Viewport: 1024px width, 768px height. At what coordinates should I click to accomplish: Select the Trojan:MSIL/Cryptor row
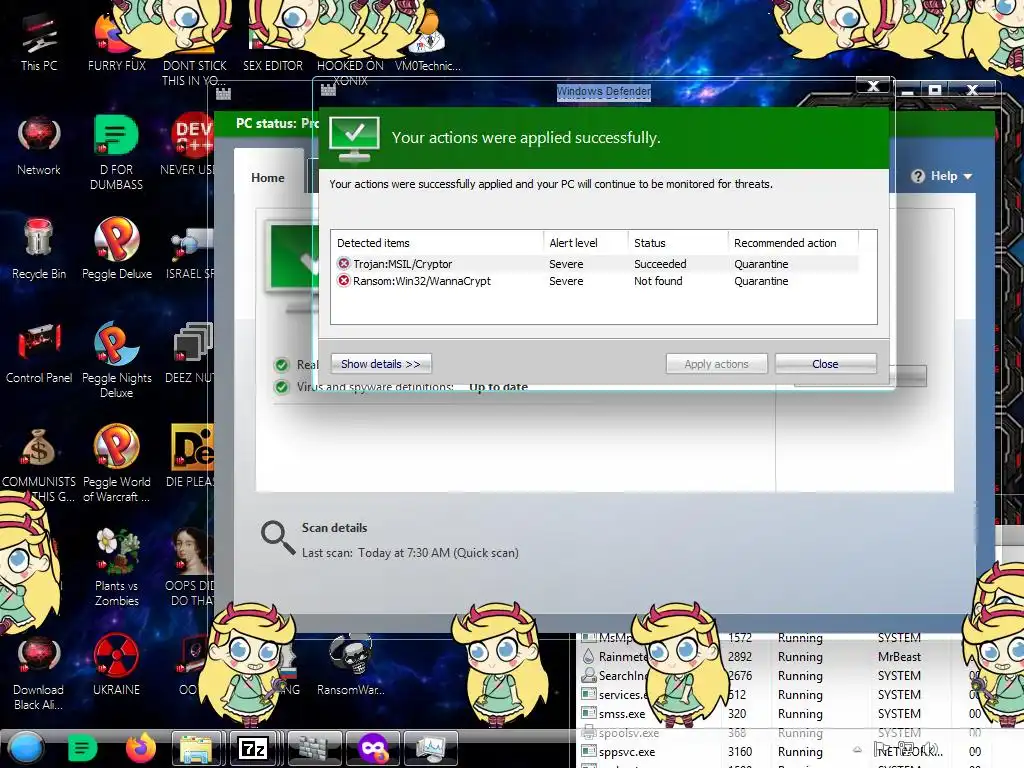click(x=596, y=264)
